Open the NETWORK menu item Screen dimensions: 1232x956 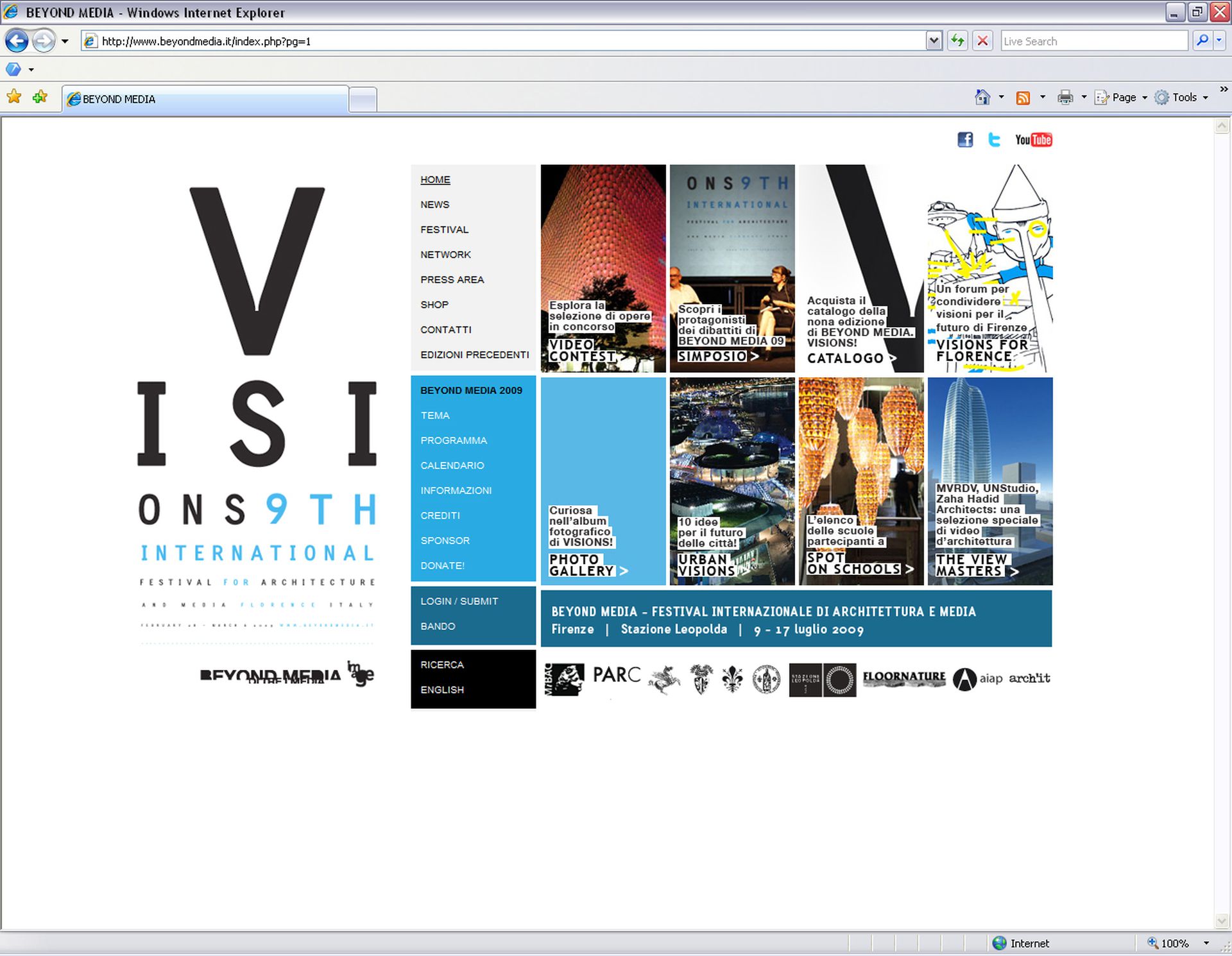[x=445, y=255]
